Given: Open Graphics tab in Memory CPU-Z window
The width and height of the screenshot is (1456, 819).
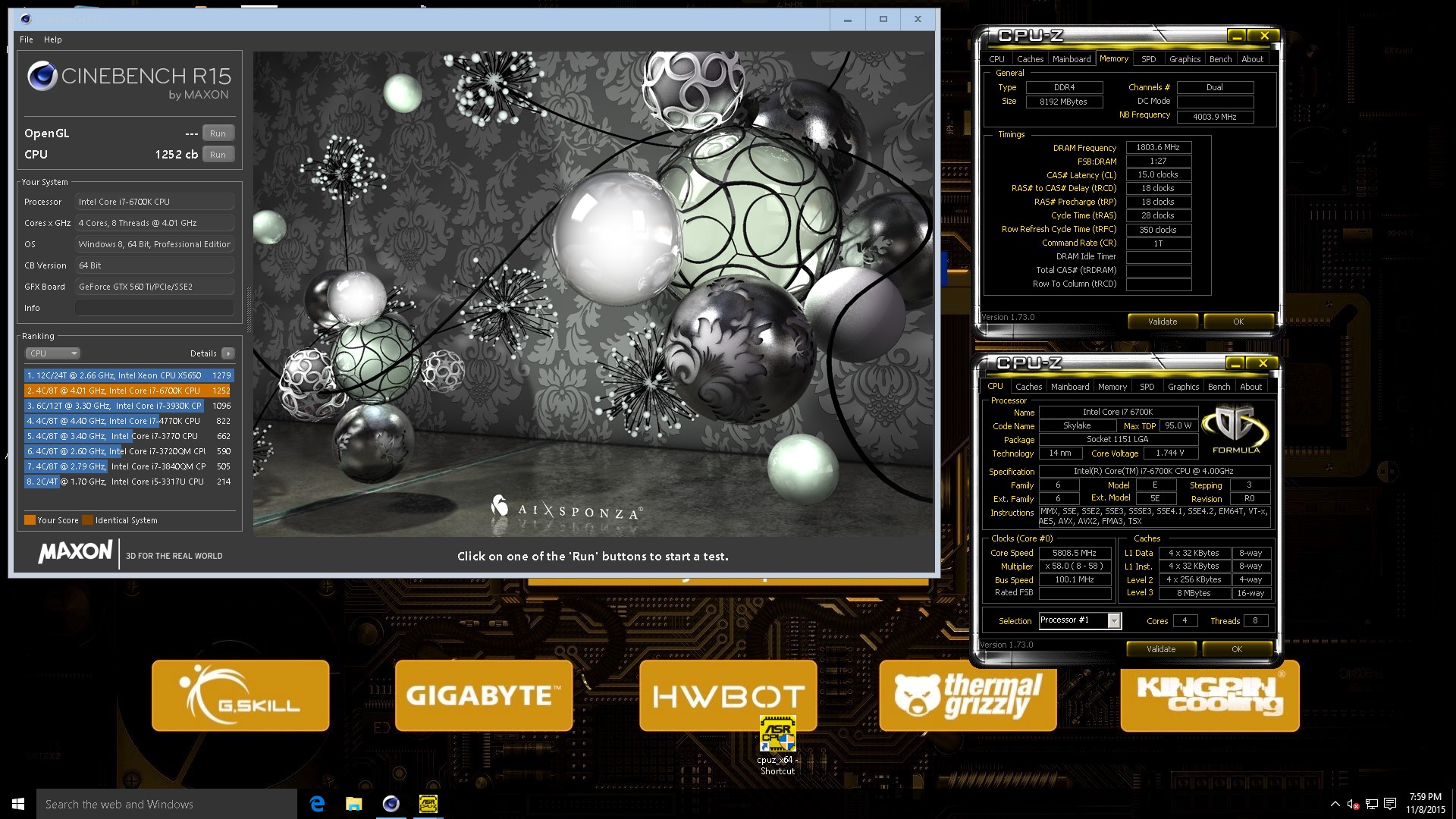Looking at the screenshot, I should point(1185,59).
